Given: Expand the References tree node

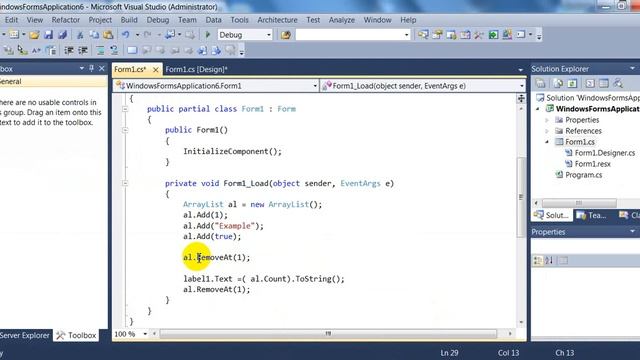Looking at the screenshot, I should click(x=547, y=131).
